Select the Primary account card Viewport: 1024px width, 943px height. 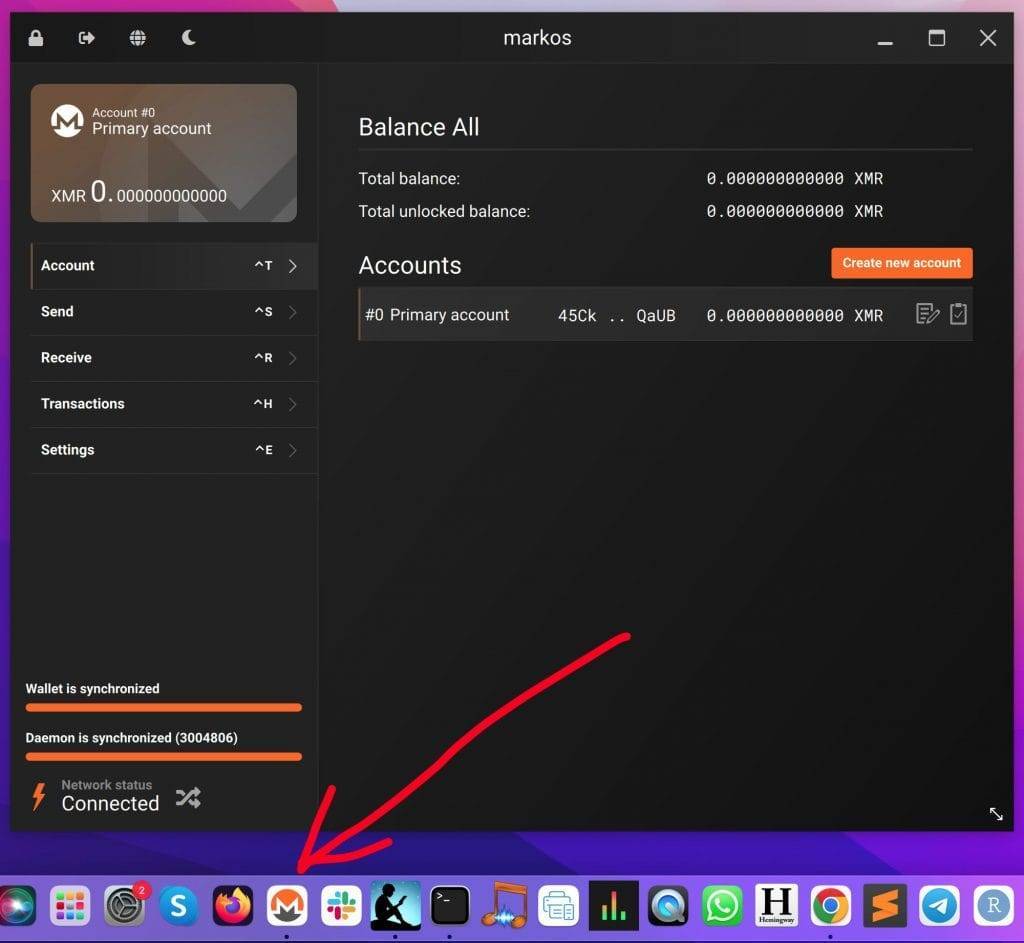point(164,153)
